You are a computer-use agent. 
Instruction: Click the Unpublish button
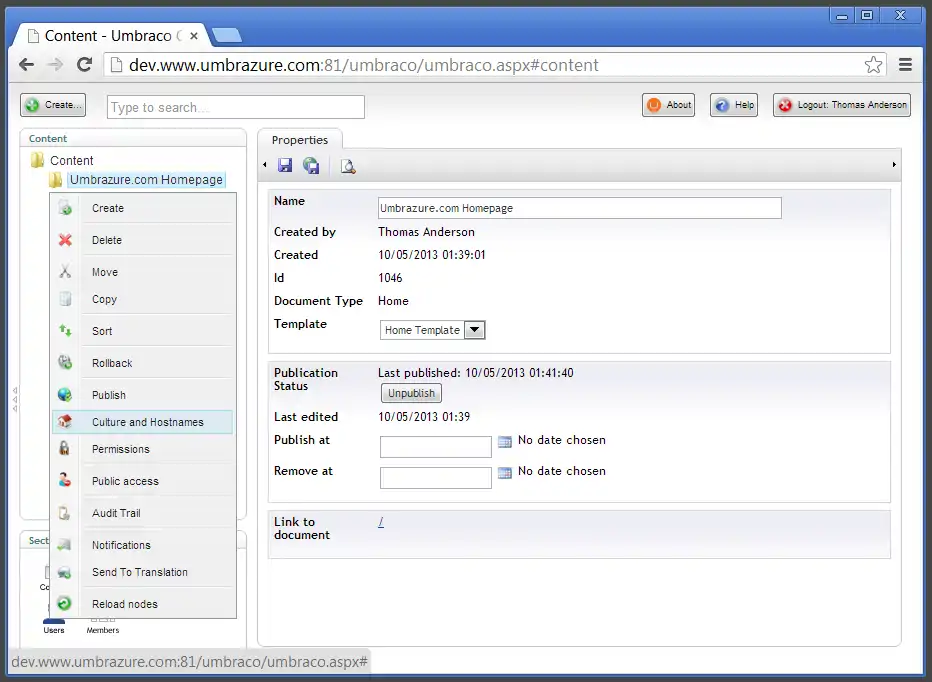point(411,393)
